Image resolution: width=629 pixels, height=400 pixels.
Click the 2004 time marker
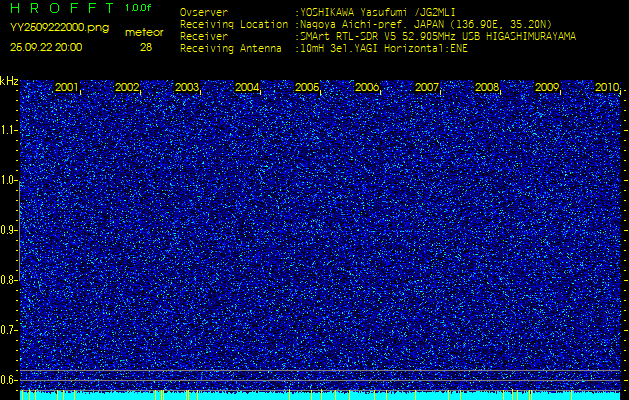(x=247, y=87)
